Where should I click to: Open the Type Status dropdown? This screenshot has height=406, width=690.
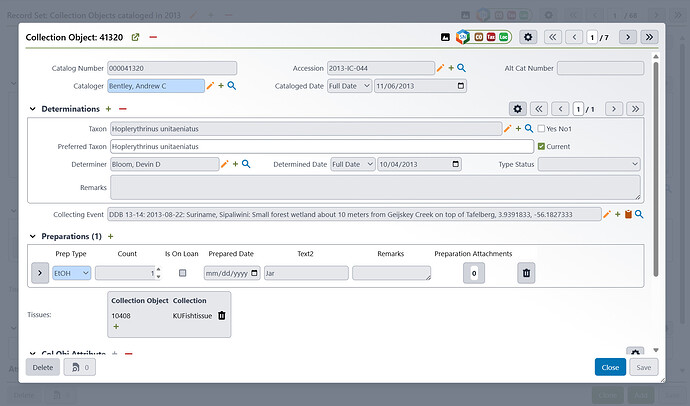tap(589, 164)
